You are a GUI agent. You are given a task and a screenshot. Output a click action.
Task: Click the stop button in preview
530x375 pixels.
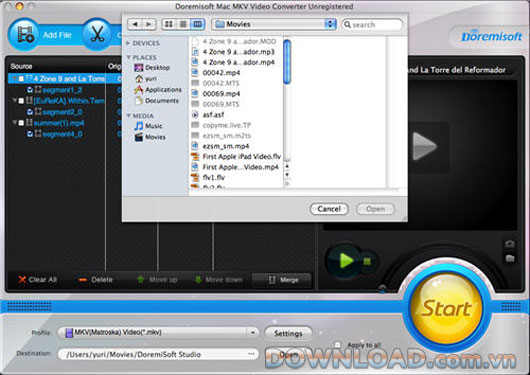coord(367,261)
